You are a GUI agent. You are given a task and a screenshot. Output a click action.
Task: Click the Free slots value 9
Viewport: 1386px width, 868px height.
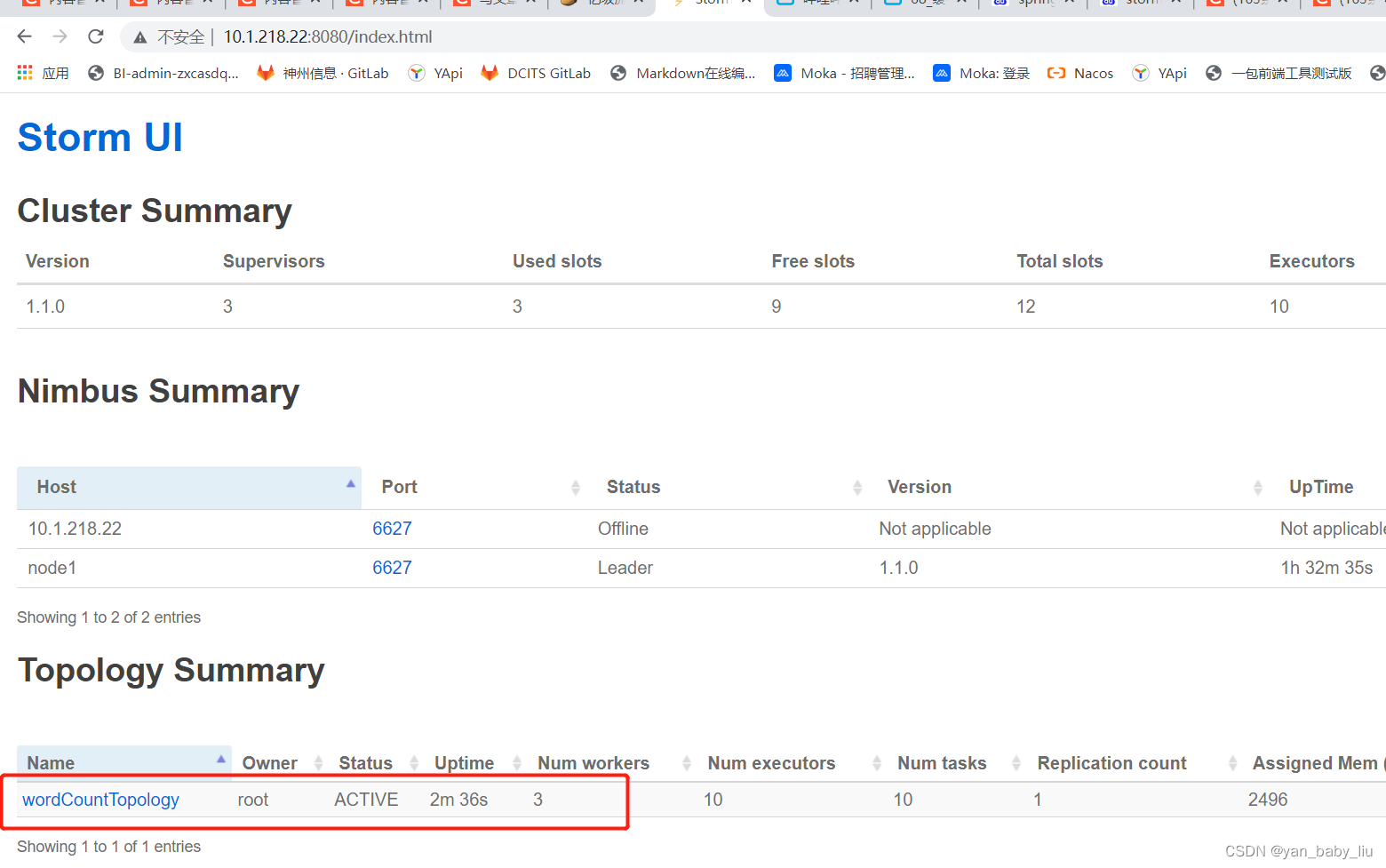point(777,307)
